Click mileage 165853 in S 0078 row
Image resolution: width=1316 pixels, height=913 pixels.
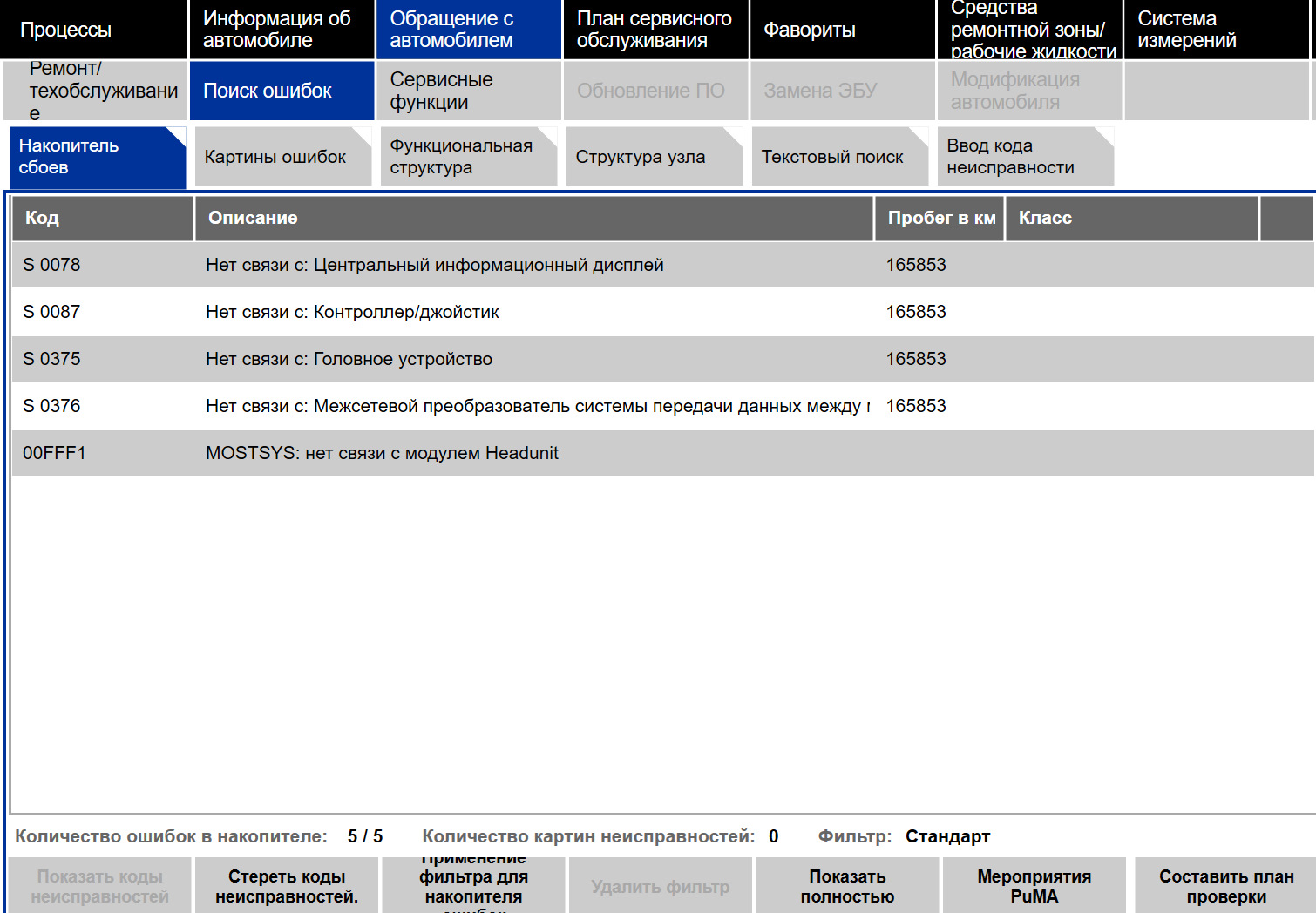[x=916, y=265]
